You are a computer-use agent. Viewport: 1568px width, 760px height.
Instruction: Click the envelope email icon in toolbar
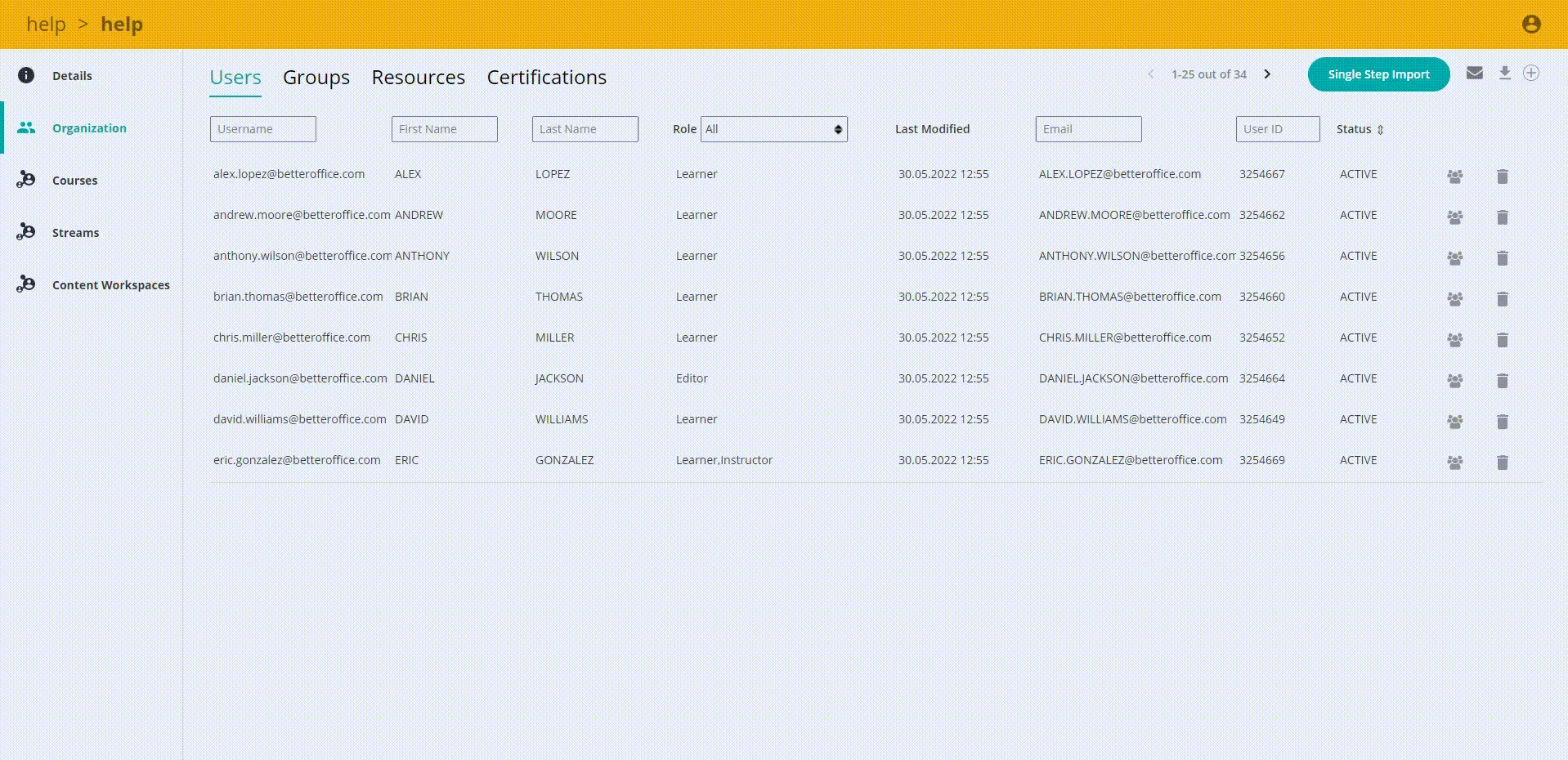[x=1474, y=74]
